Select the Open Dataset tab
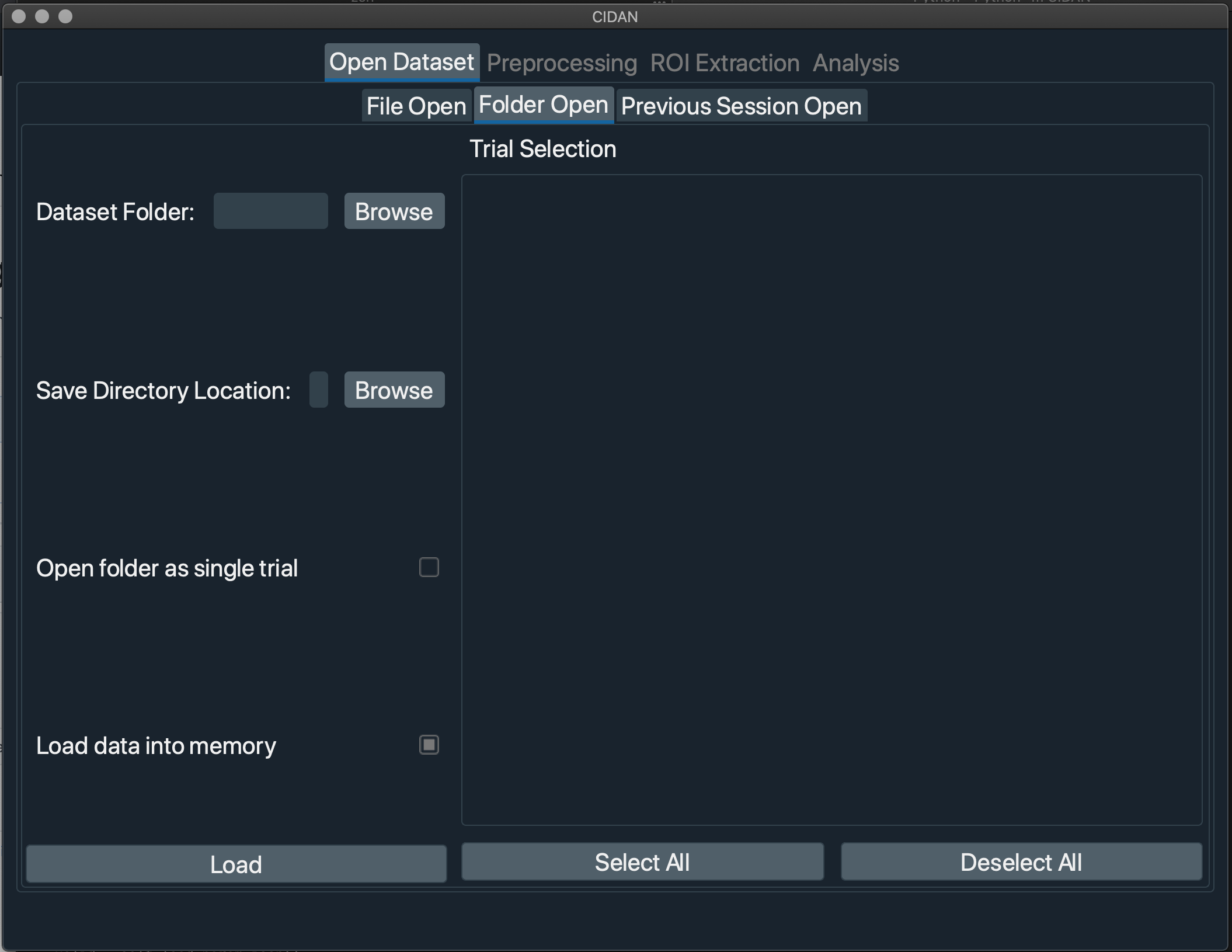The image size is (1232, 952). point(401,61)
